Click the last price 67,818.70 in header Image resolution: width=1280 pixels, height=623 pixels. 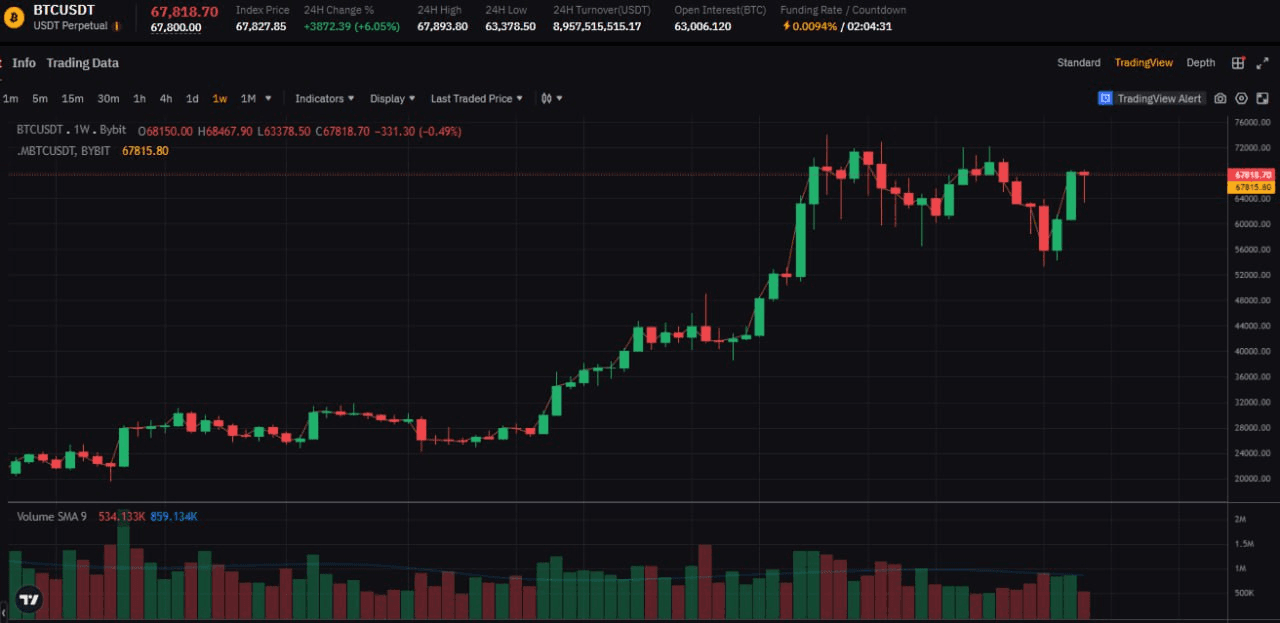pos(184,11)
